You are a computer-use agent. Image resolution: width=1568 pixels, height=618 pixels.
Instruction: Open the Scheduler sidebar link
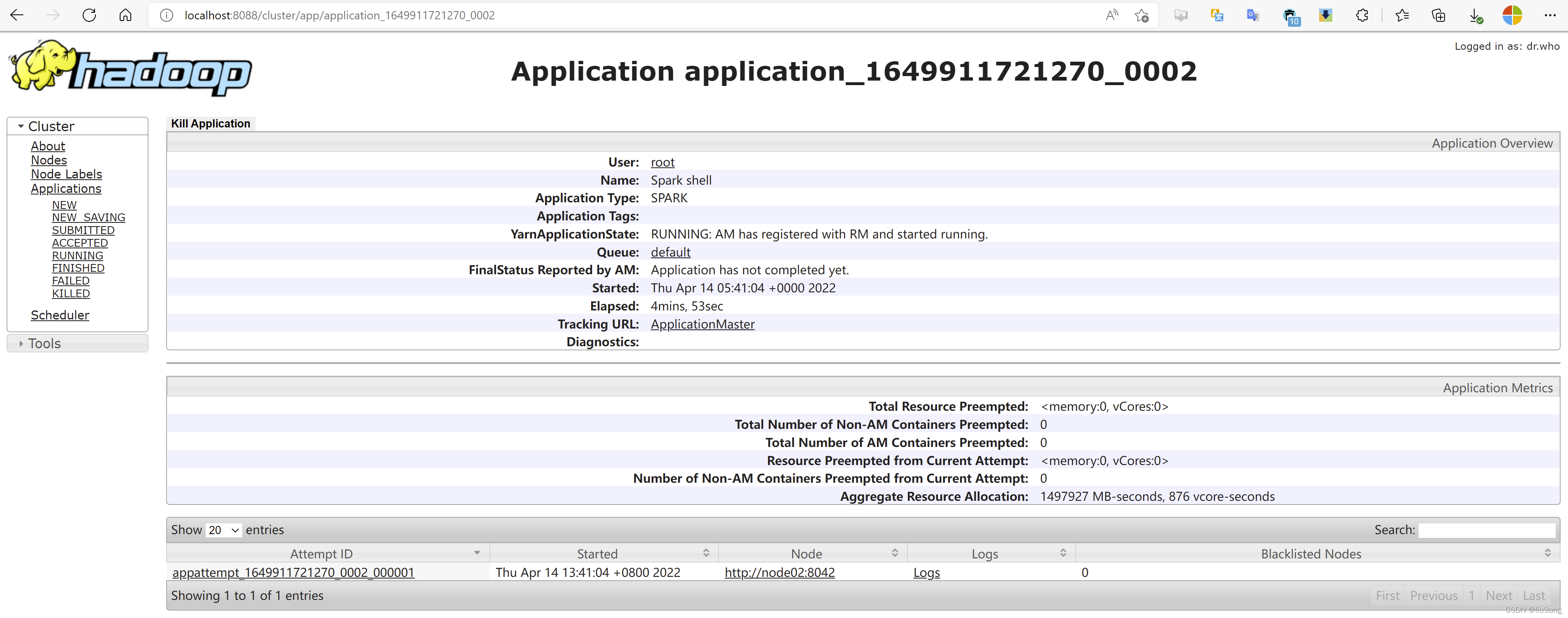tap(60, 315)
